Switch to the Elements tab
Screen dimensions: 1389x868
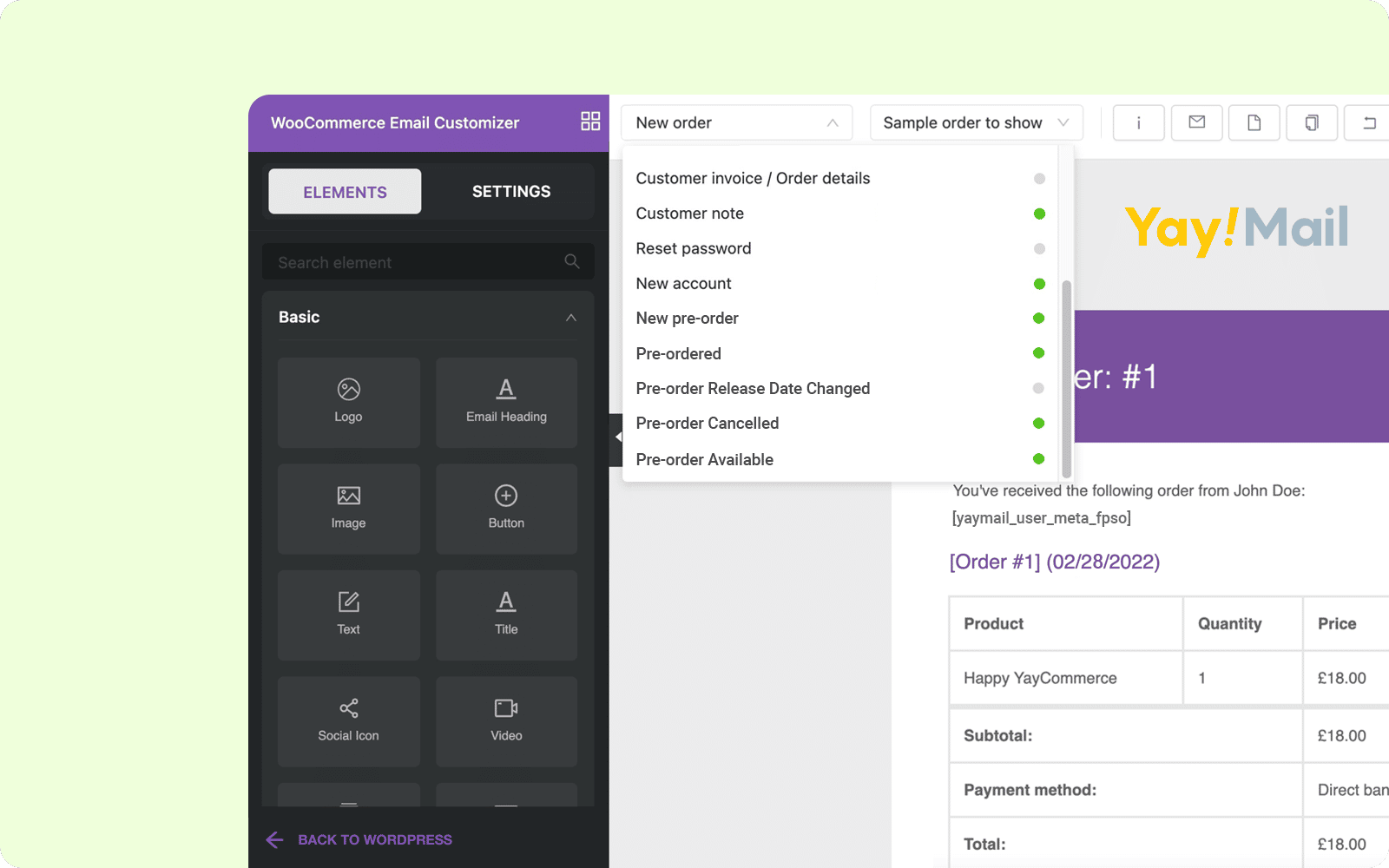(345, 192)
